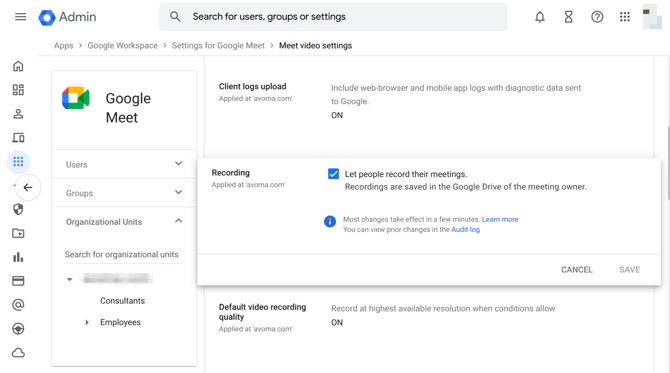Go to Google Workspace breadcrumb
Image resolution: width=670 pixels, height=373 pixels.
pos(122,46)
